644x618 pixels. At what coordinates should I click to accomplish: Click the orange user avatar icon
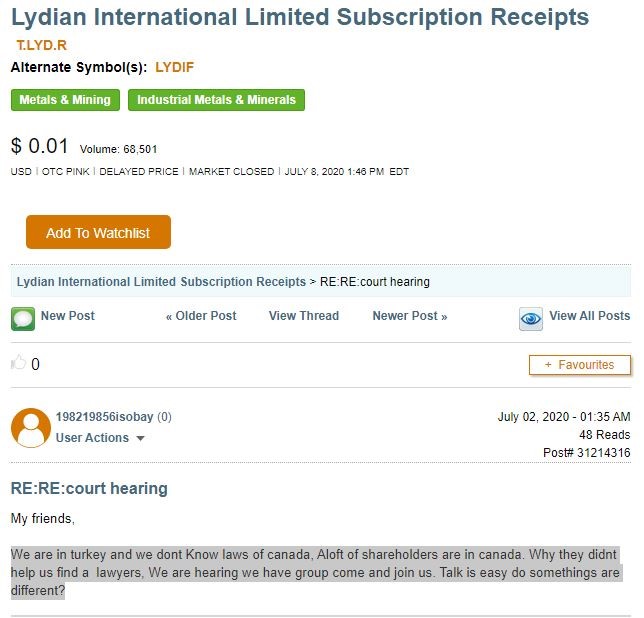click(x=31, y=427)
